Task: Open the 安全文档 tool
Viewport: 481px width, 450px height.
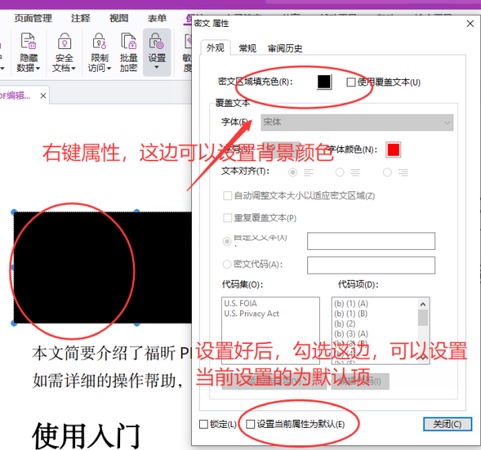Action: [x=64, y=52]
